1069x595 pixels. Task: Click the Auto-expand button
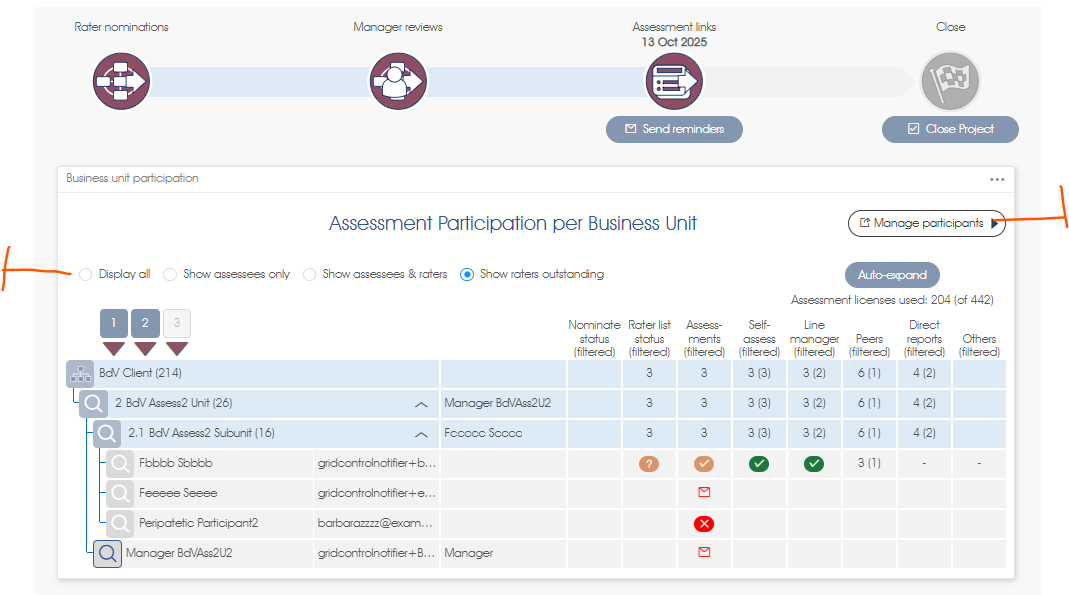click(892, 275)
